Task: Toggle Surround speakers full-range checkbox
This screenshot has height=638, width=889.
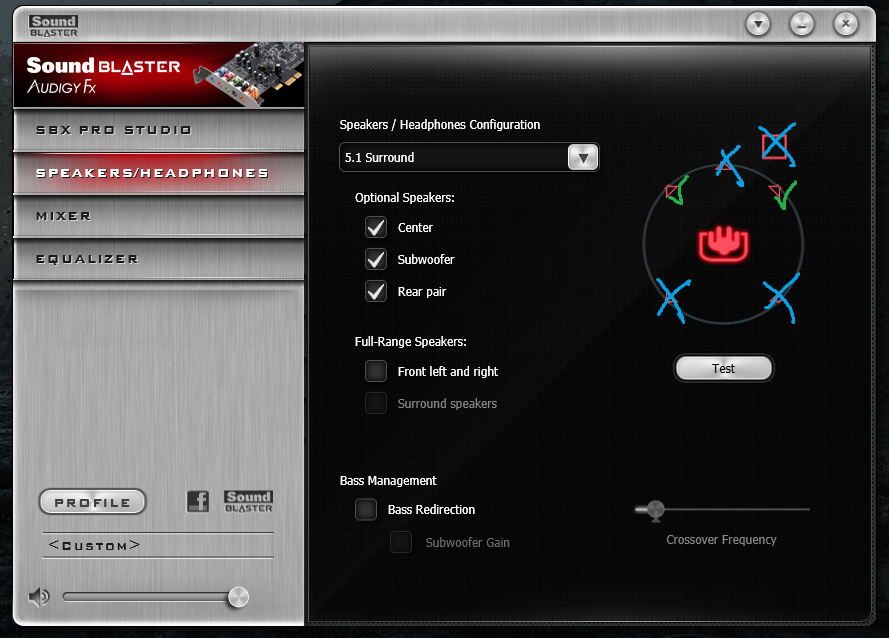Action: coord(376,403)
